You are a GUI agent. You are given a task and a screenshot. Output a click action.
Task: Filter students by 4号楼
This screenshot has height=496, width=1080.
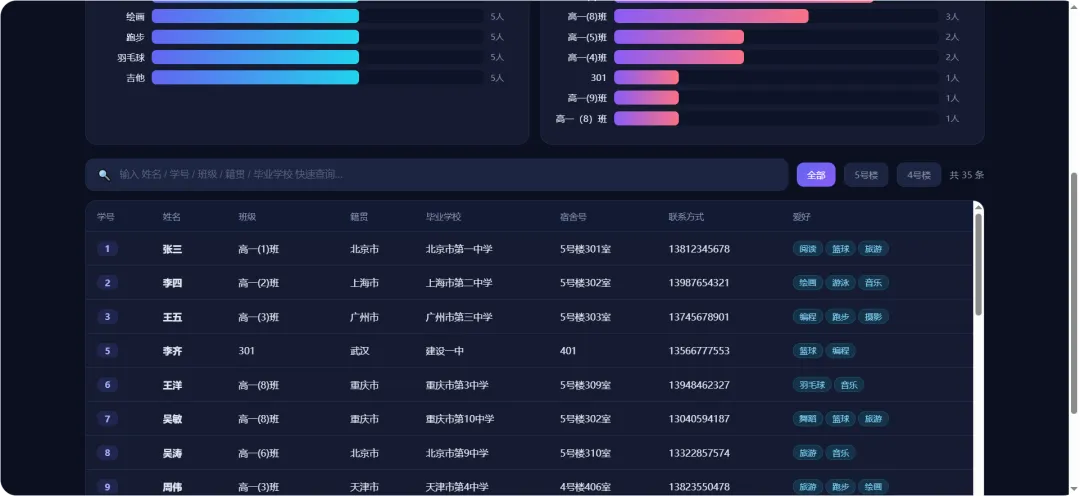point(919,175)
